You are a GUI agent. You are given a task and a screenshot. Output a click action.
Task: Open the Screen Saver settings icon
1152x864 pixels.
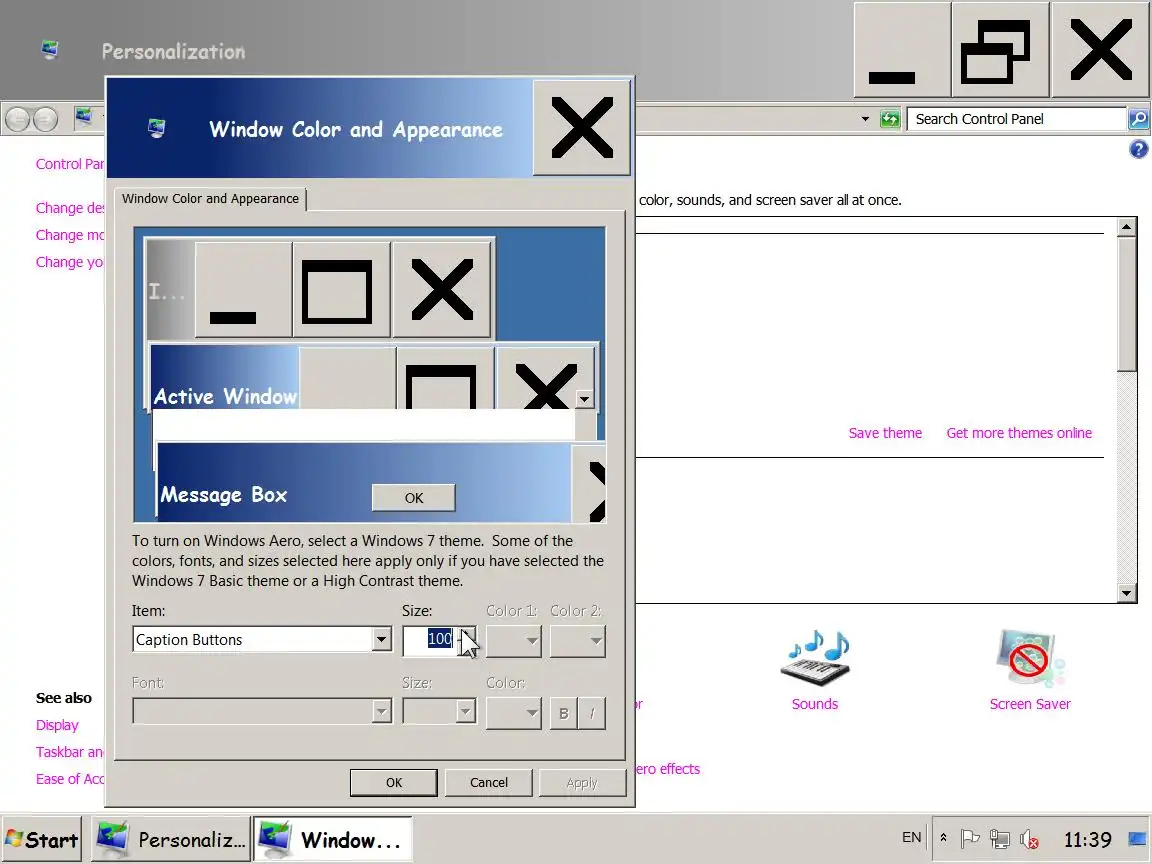coord(1030,658)
